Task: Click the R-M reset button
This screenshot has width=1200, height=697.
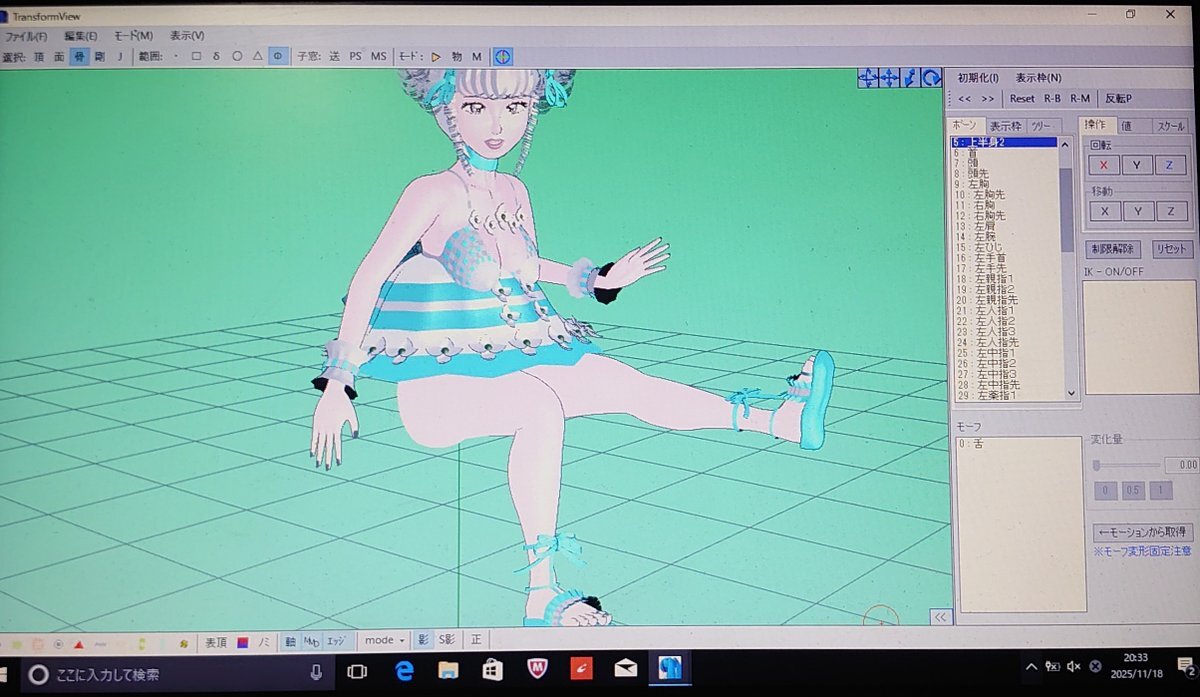Action: (x=1080, y=99)
